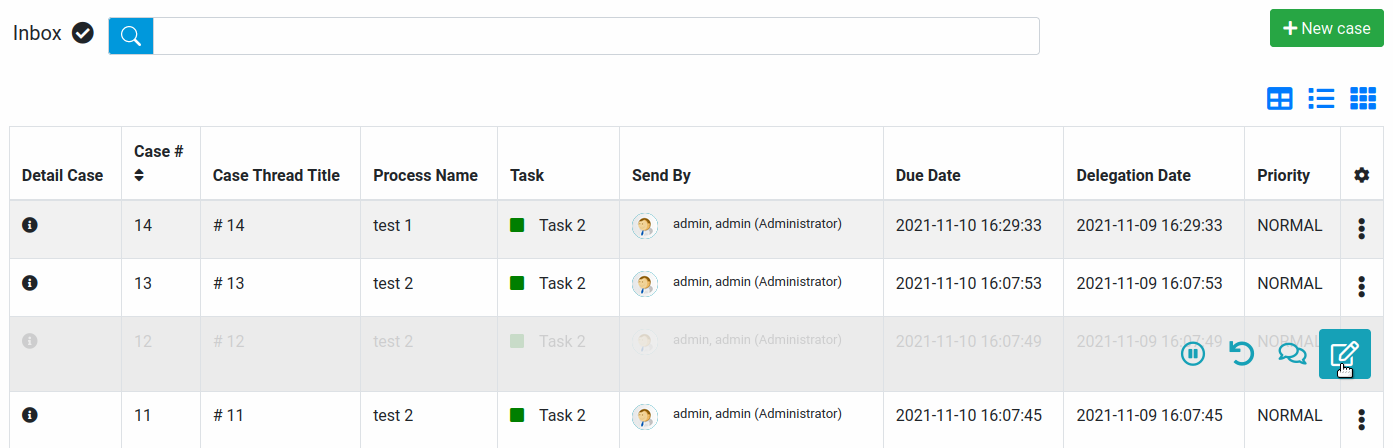This screenshot has height=448, width=1393.
Task: Open detail info icon for case 13
Action: click(x=30, y=284)
